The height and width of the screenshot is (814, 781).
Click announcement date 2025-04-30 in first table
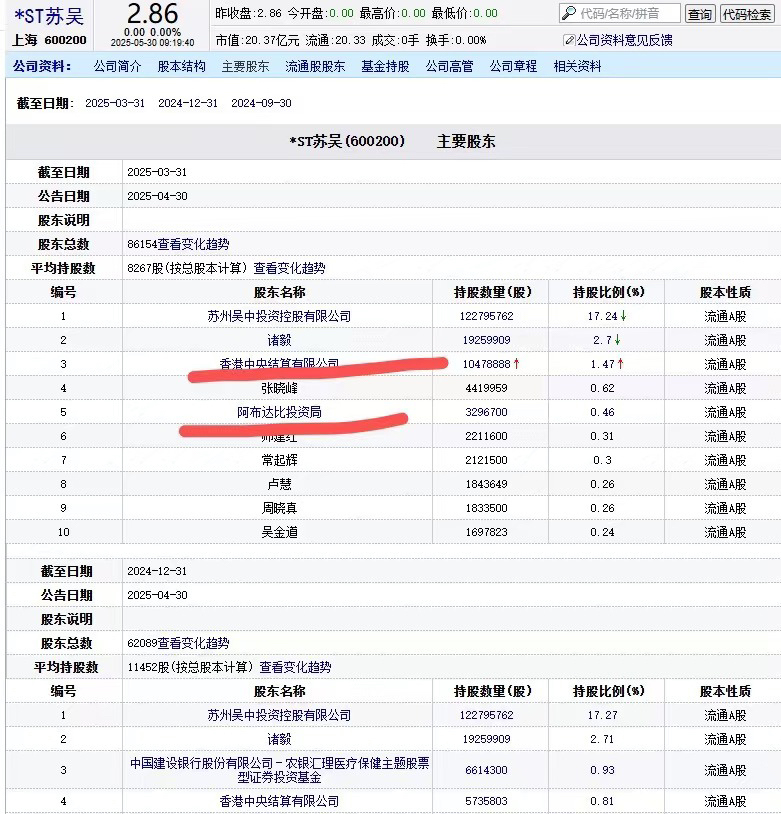tap(157, 196)
